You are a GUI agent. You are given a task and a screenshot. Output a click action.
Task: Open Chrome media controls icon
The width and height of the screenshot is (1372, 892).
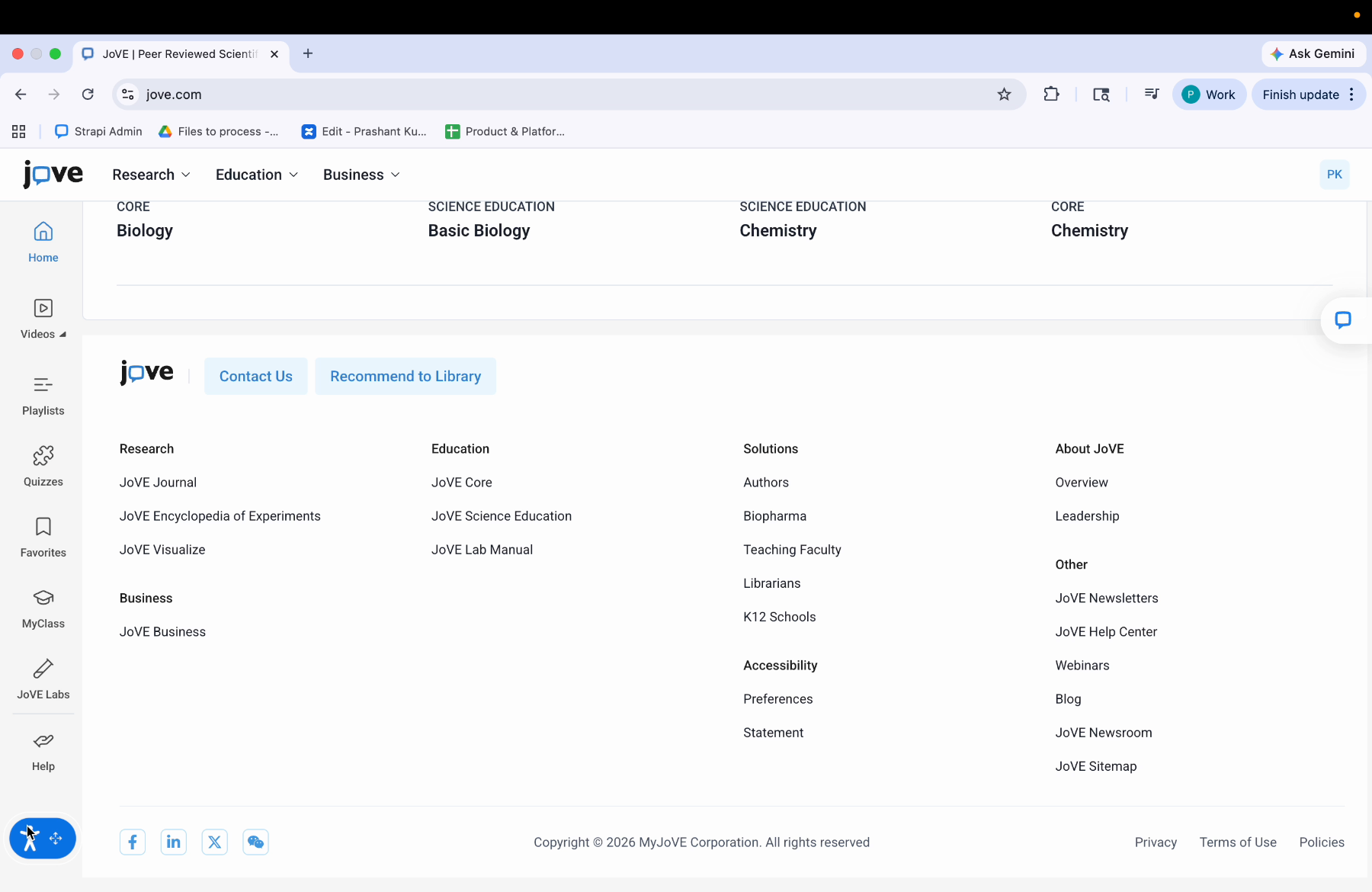pos(1152,95)
